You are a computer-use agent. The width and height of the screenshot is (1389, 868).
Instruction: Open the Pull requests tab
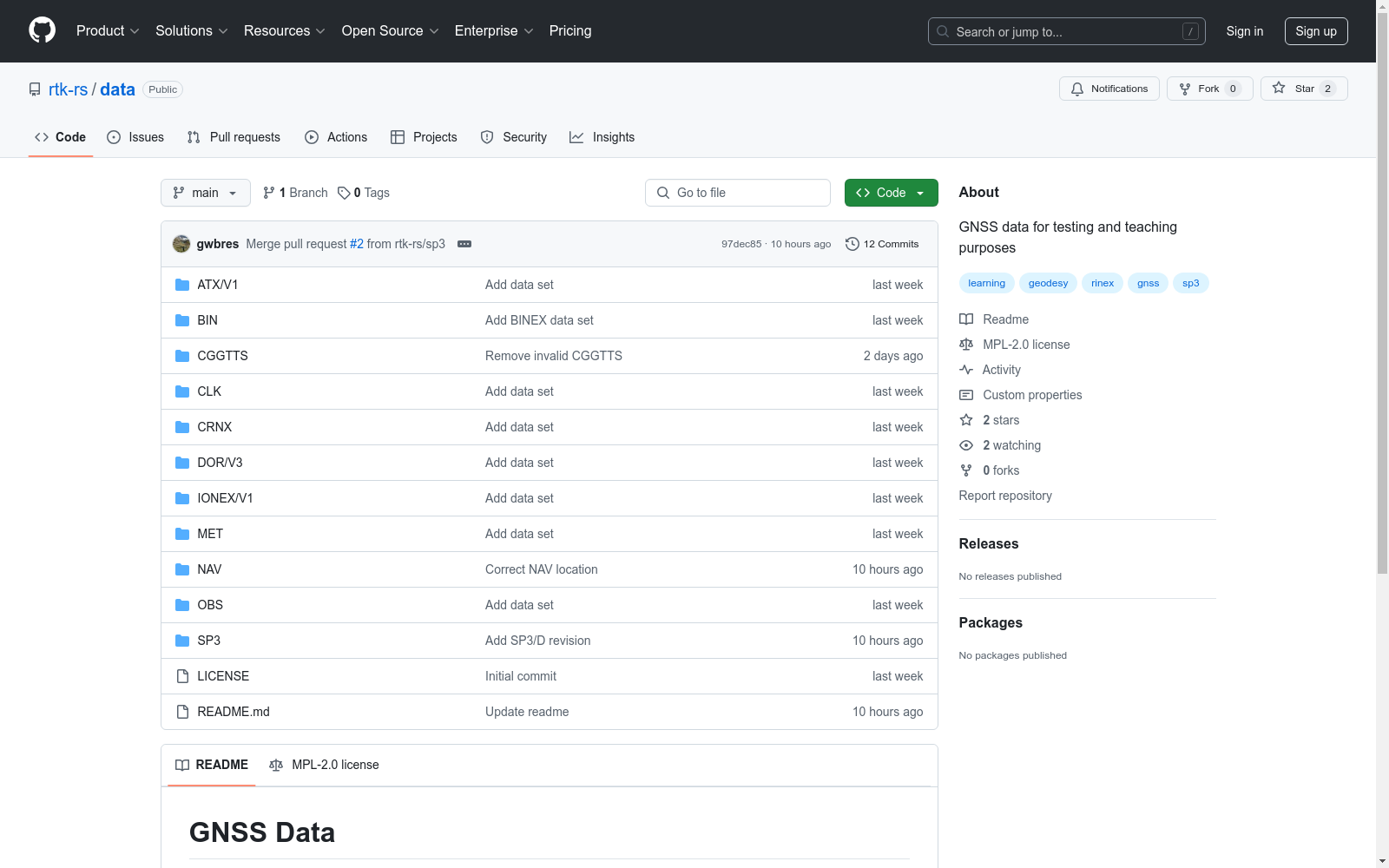click(234, 137)
